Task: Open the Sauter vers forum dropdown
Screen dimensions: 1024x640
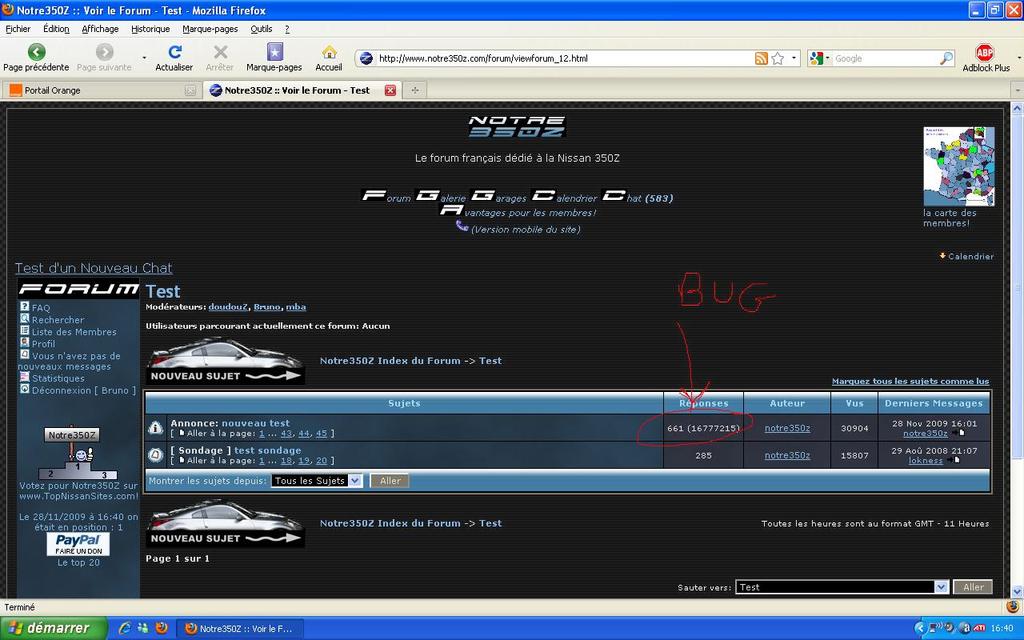Action: tap(841, 587)
